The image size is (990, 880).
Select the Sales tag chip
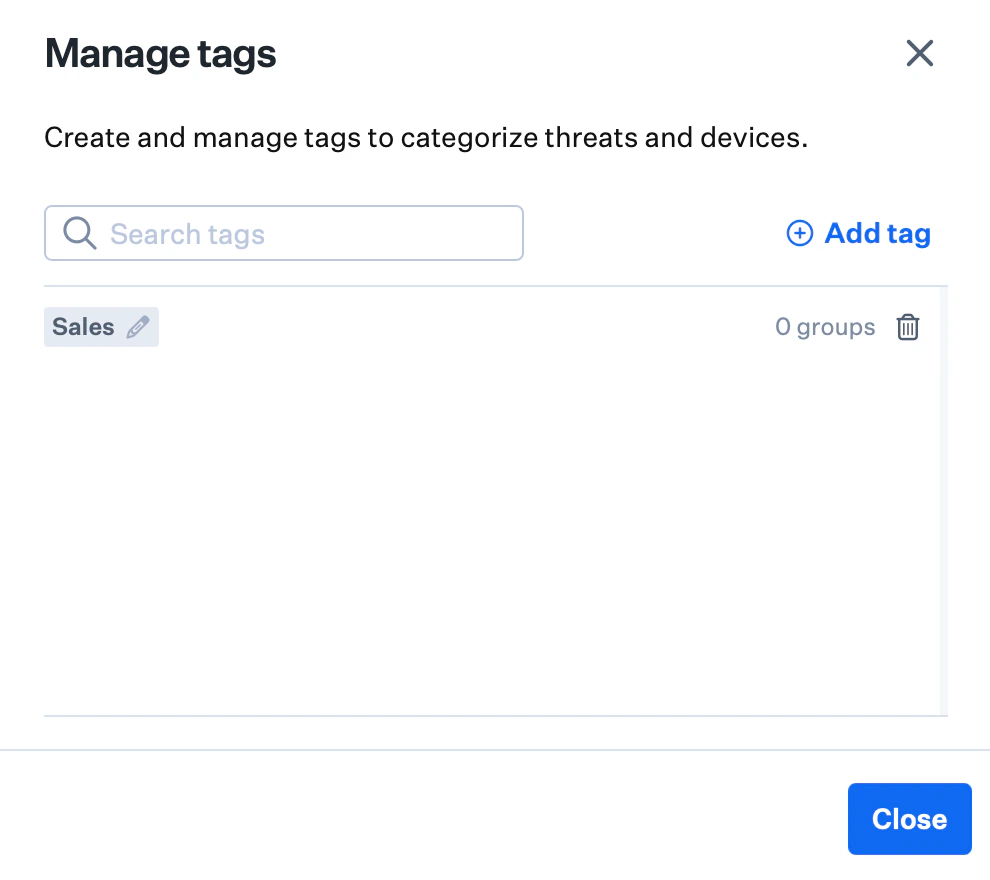pyautogui.click(x=101, y=326)
